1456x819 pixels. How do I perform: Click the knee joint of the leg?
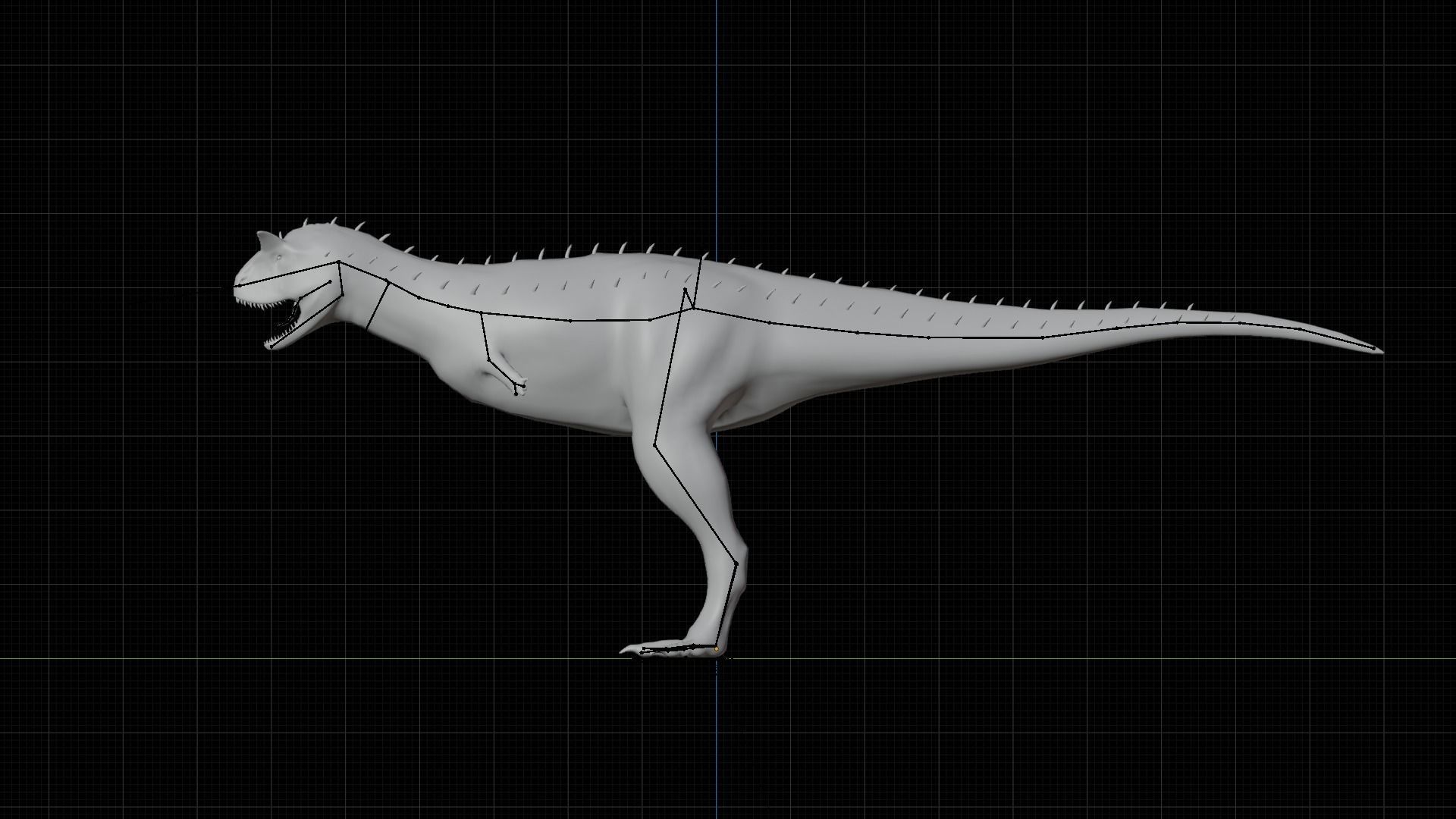pyautogui.click(x=654, y=444)
